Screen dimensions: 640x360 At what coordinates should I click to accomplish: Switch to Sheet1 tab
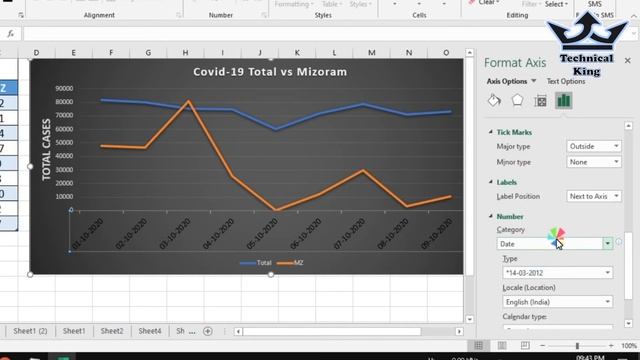74,331
